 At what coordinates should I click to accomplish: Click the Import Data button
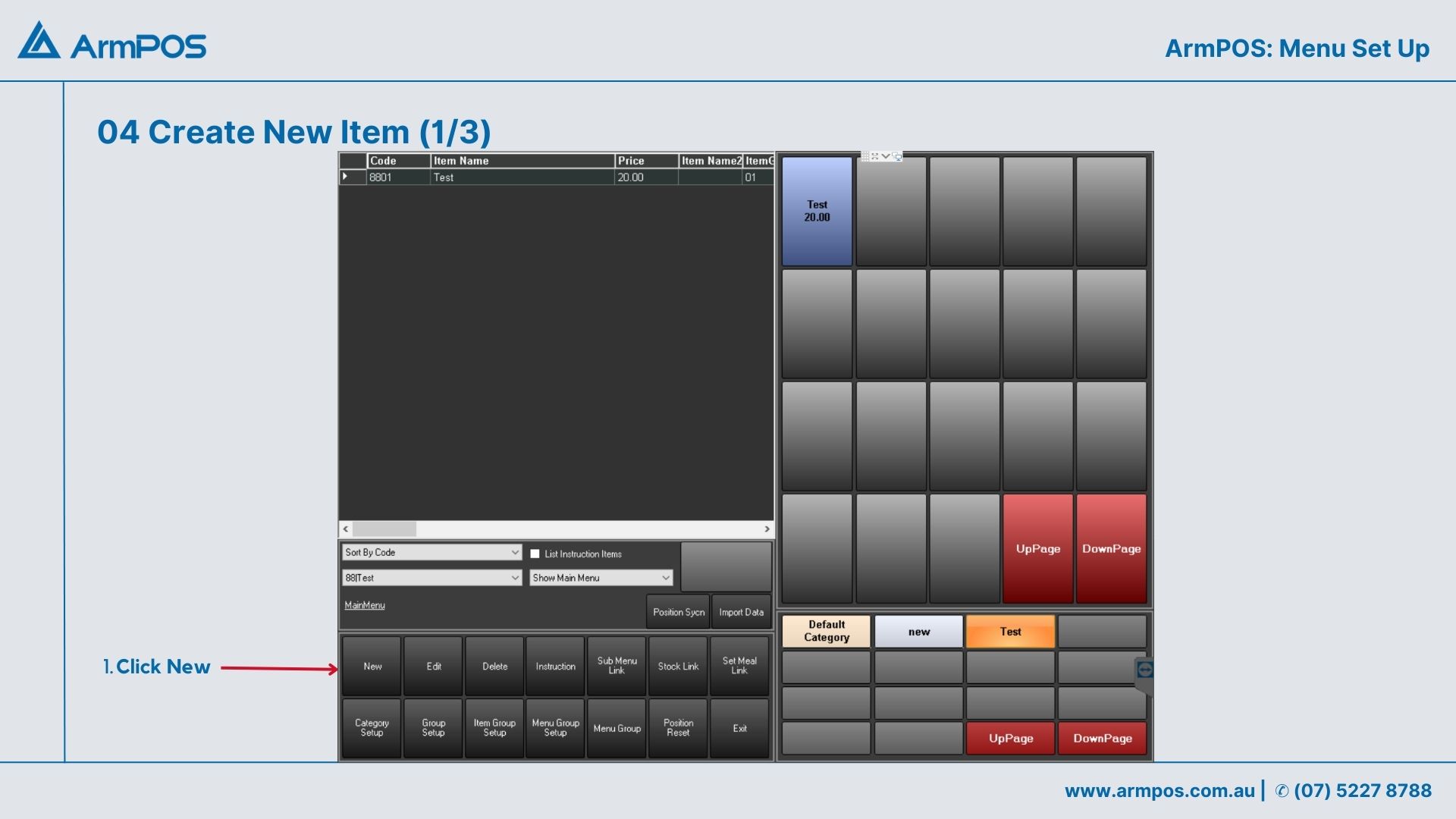741,612
